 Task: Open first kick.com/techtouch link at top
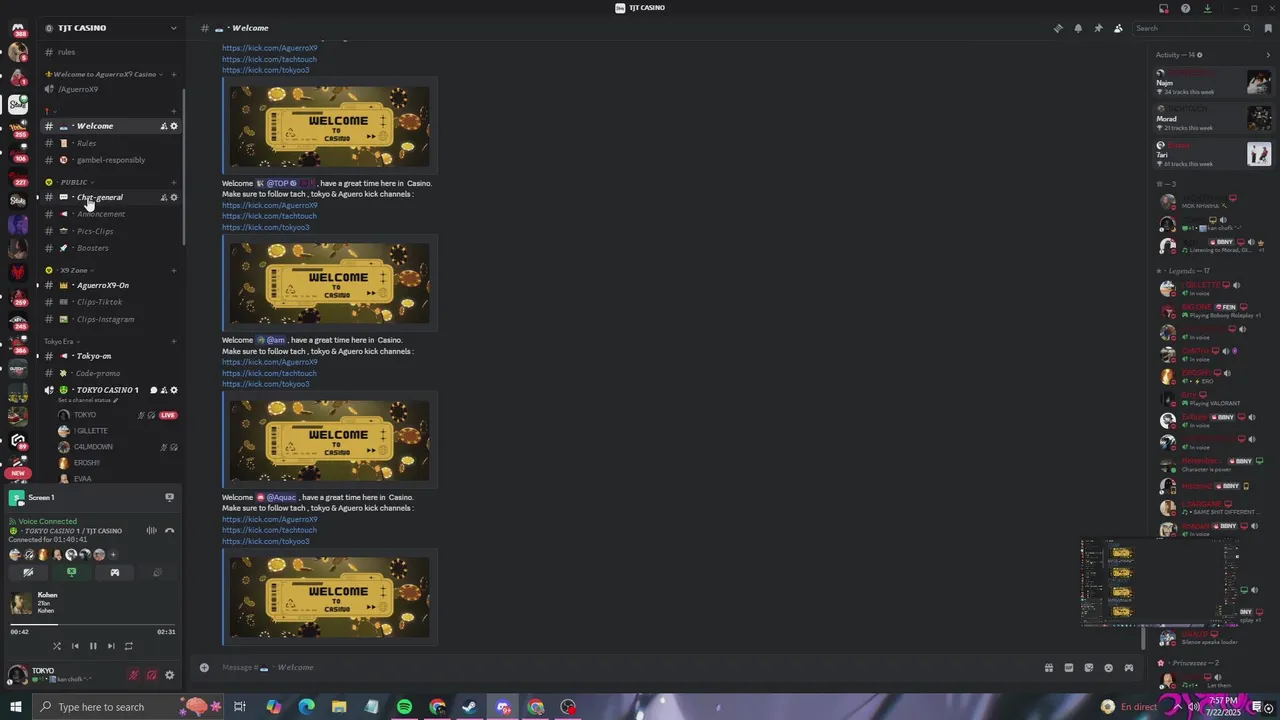point(269,59)
